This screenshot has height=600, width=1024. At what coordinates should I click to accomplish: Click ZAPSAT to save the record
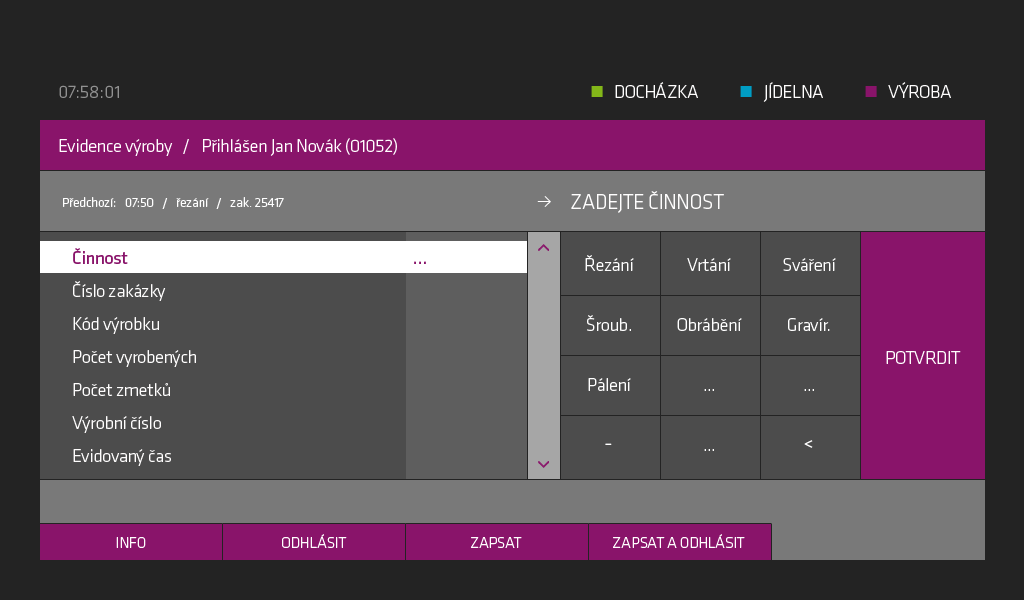coord(496,542)
